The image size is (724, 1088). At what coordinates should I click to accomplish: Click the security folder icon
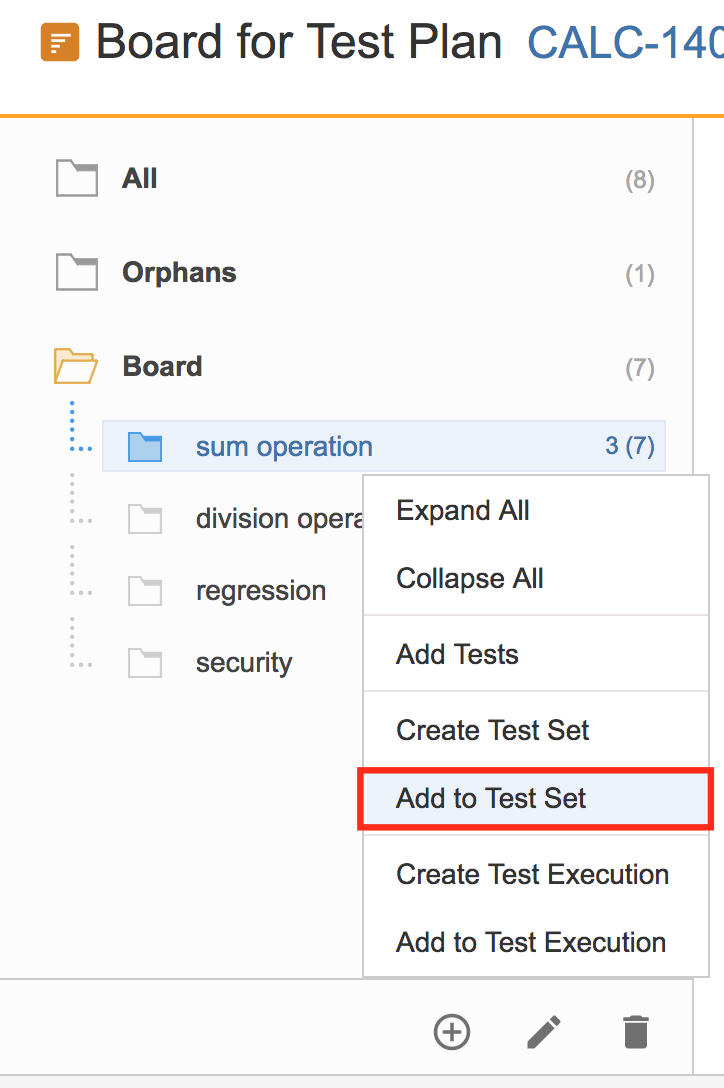point(145,663)
